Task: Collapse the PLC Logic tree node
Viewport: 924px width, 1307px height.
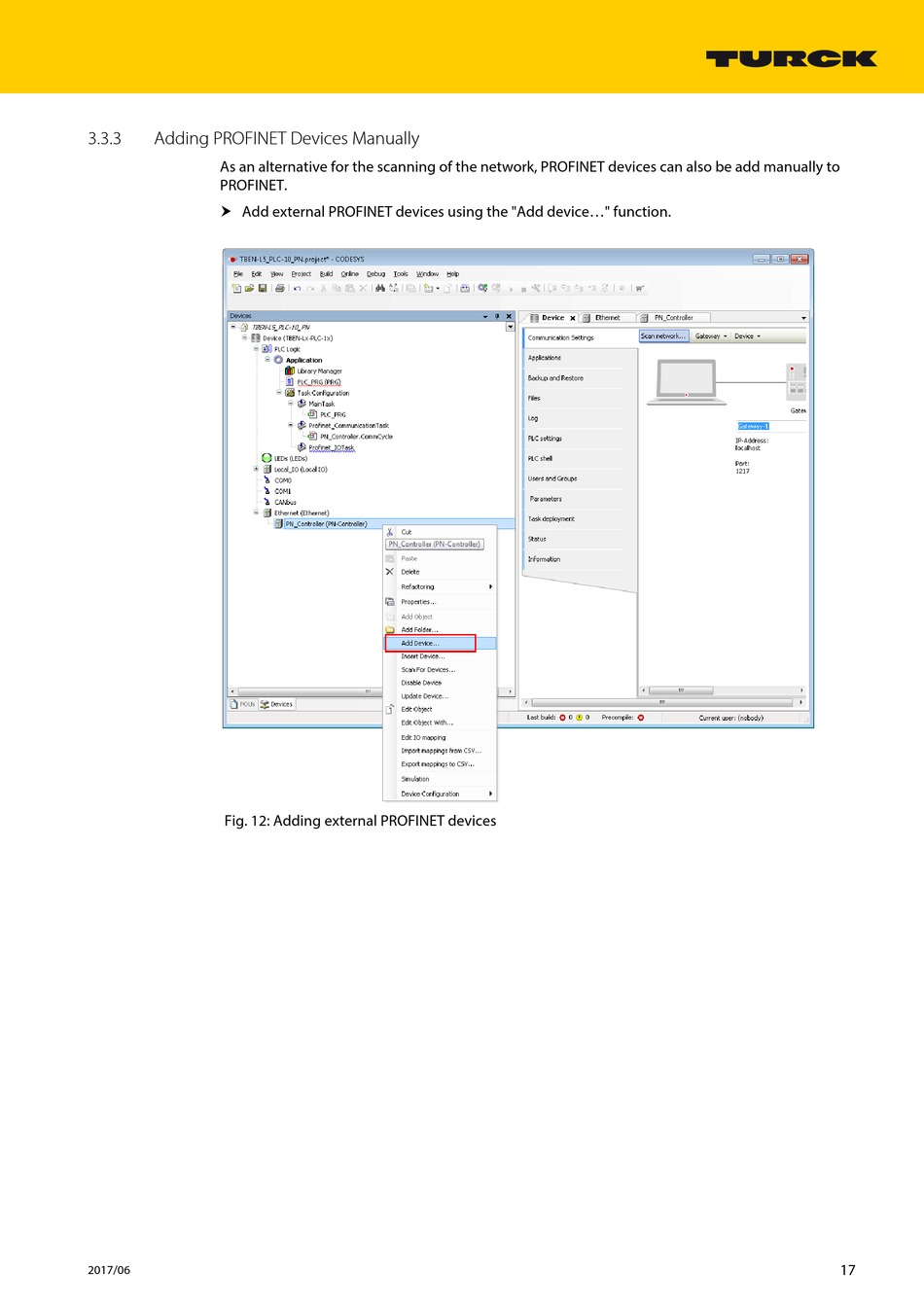Action: 256,348
